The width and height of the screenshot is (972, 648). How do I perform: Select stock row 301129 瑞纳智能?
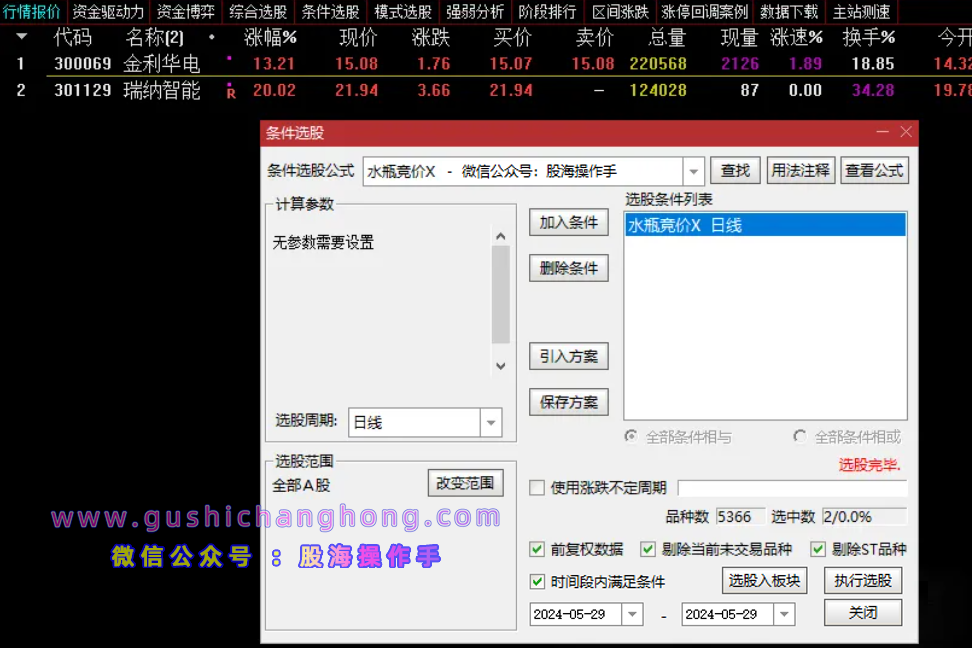pos(486,91)
